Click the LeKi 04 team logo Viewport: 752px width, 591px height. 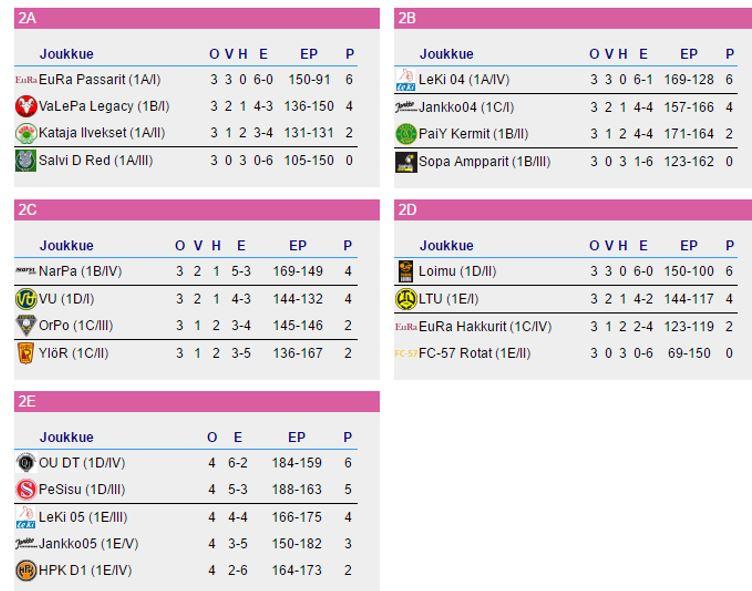click(x=406, y=80)
